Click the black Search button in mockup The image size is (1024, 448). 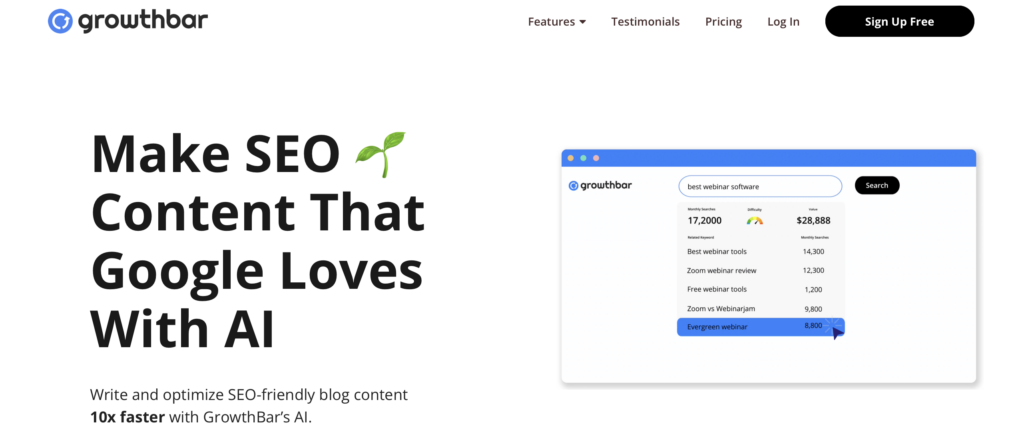click(x=877, y=185)
